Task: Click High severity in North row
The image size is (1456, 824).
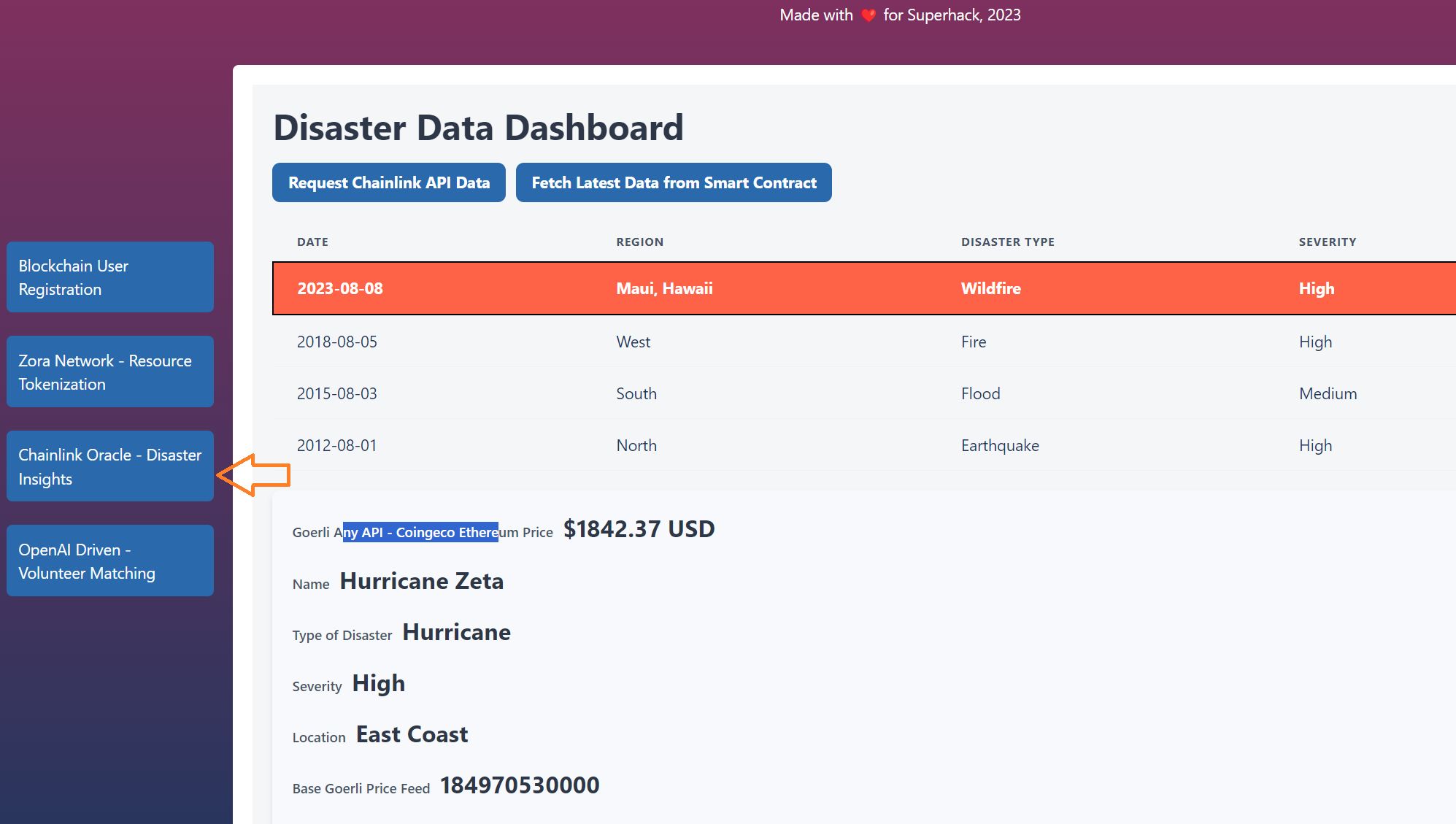Action: point(1315,445)
